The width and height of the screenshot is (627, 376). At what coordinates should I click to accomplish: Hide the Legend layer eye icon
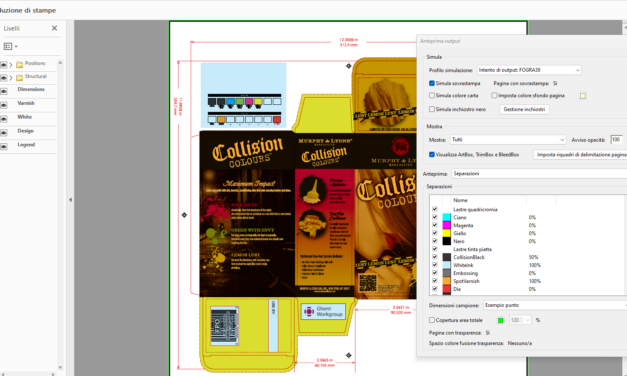(x=4, y=147)
